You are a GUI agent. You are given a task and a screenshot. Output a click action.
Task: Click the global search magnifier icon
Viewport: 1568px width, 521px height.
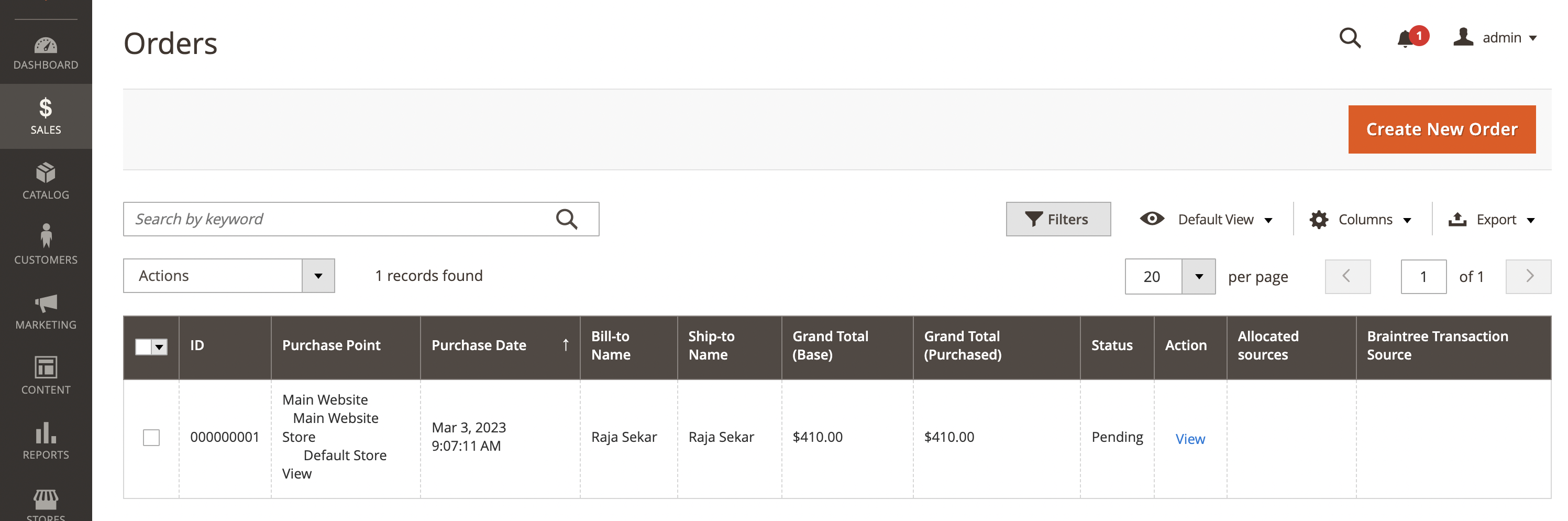1350,38
